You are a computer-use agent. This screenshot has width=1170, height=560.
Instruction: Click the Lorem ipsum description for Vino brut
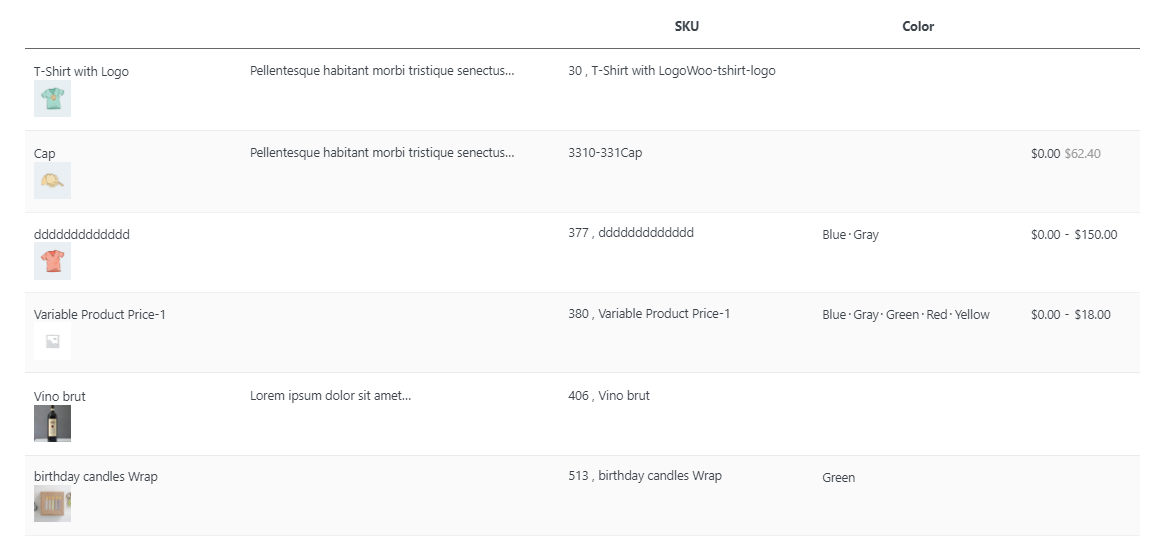tap(330, 396)
